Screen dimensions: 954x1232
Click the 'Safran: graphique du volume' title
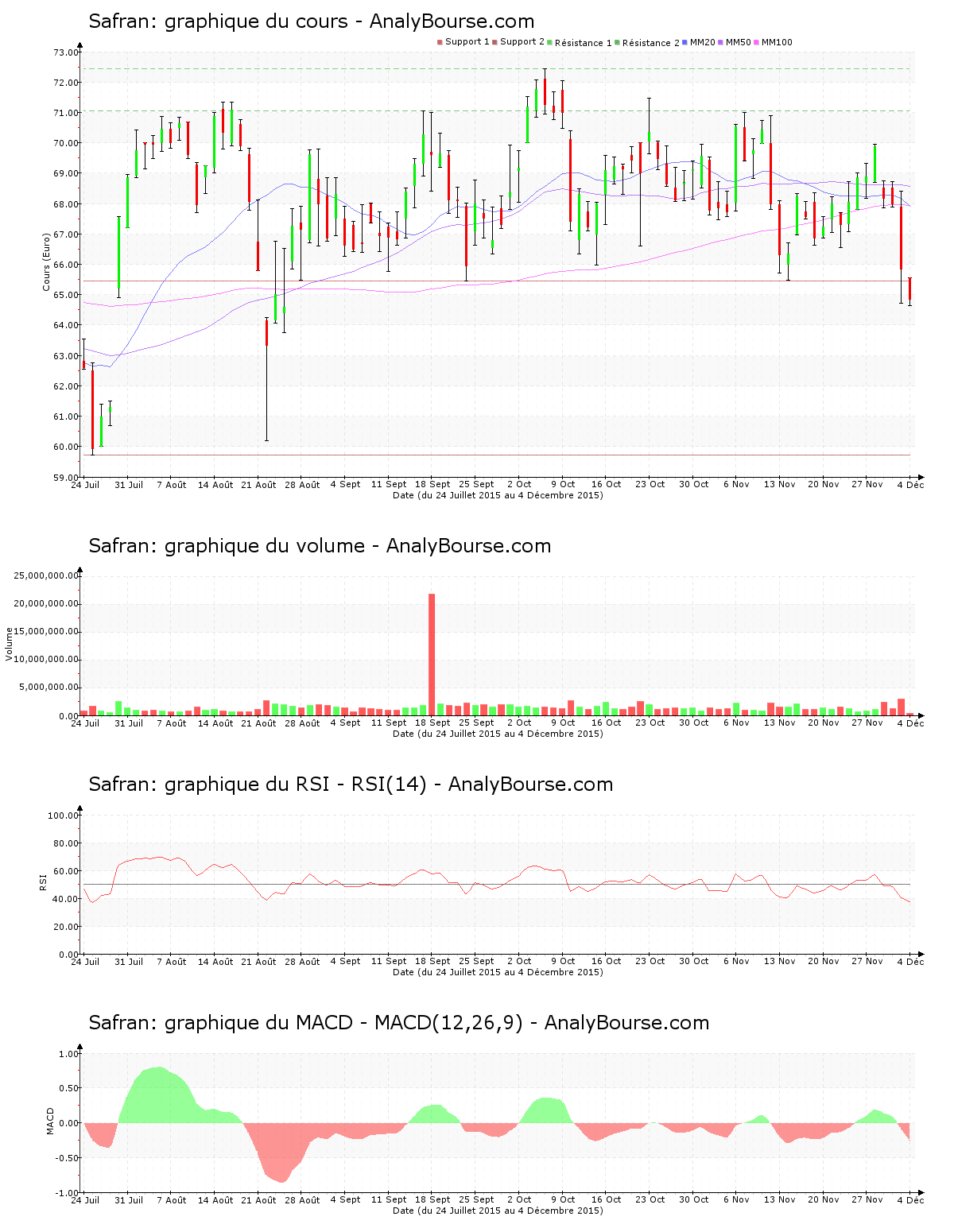[x=320, y=545]
